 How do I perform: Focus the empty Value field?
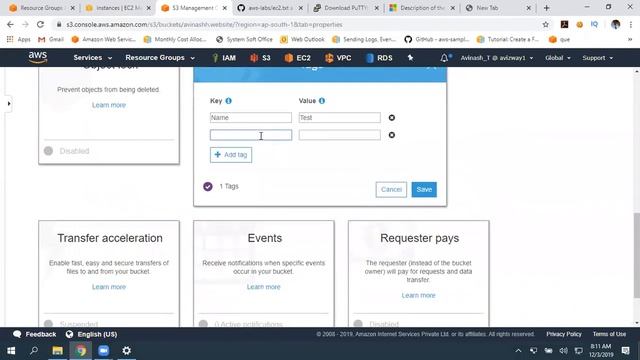click(x=340, y=135)
